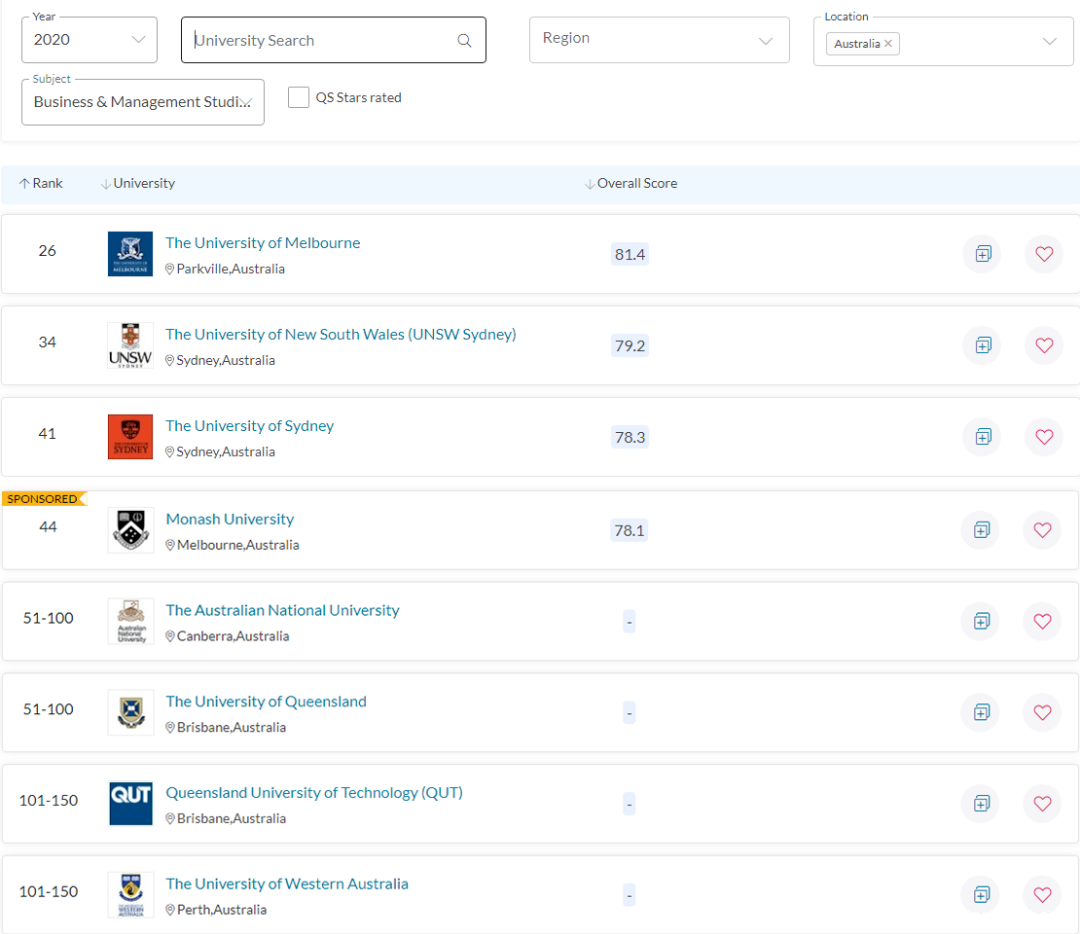
Task: Open University of New South Wales link
Action: coord(340,334)
